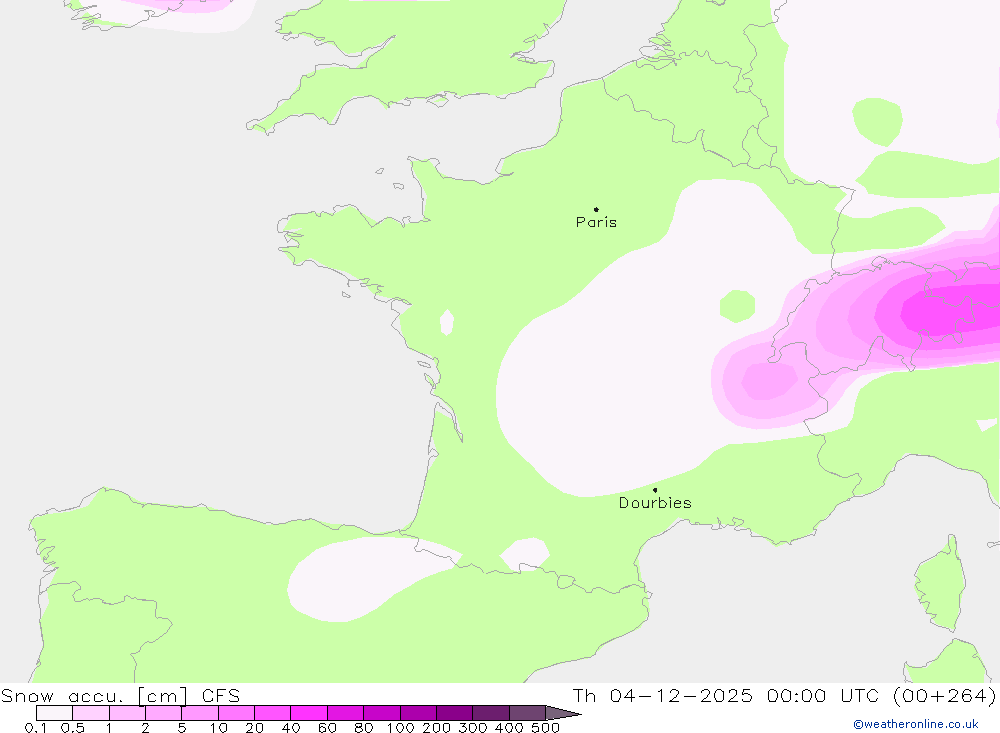Pick the 0.5–1 cm legend swatch
This screenshot has height=733, width=1000.
point(91,713)
